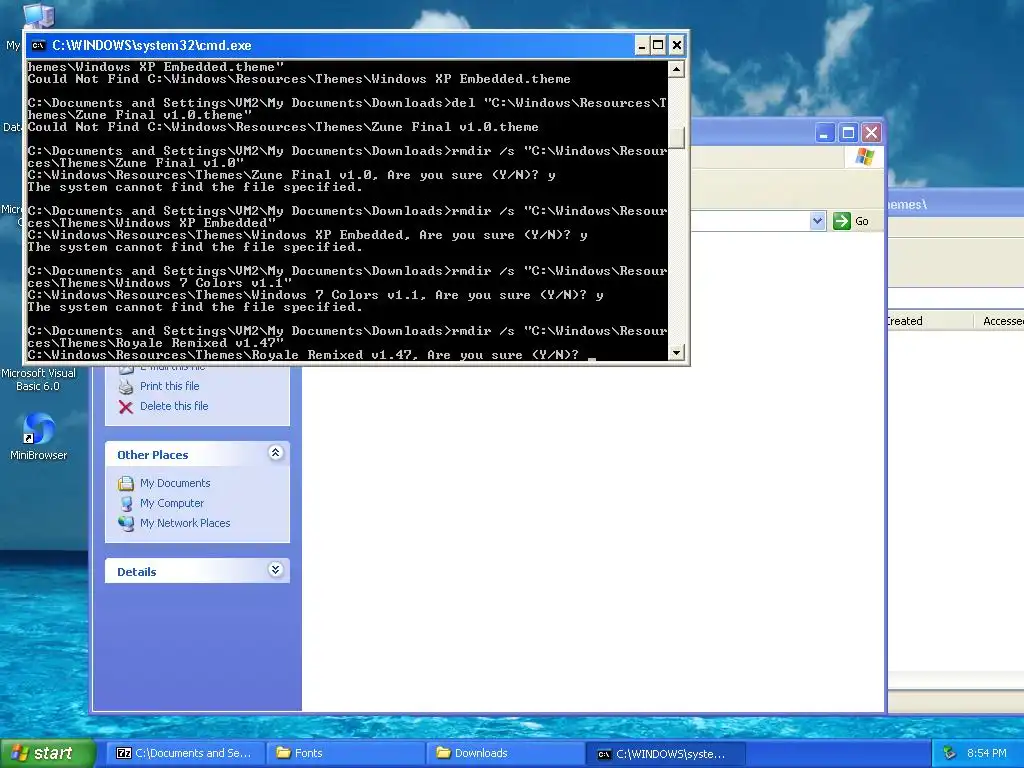Click the cmd scrollbar down arrow

point(677,352)
